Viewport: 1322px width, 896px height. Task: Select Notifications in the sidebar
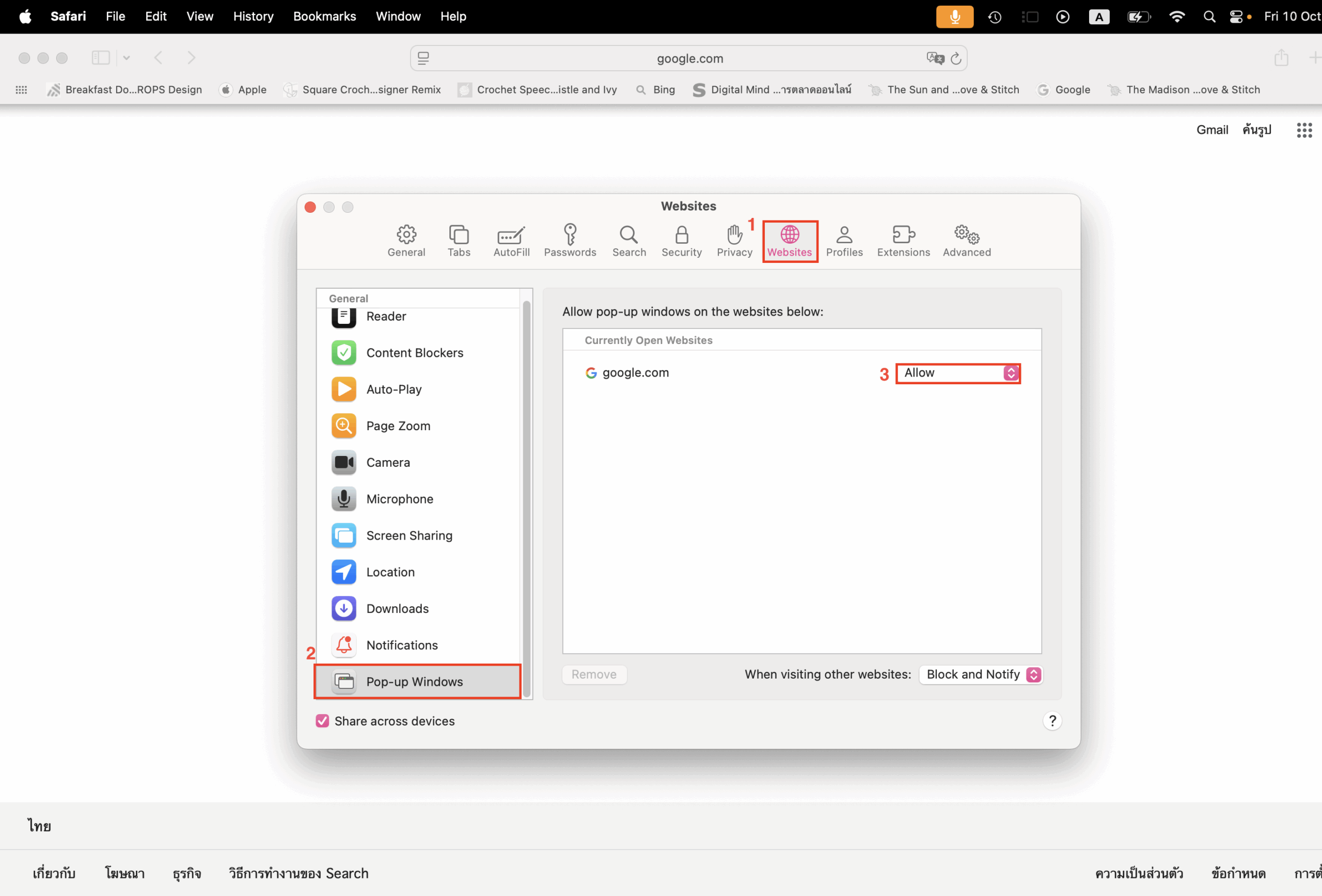402,645
